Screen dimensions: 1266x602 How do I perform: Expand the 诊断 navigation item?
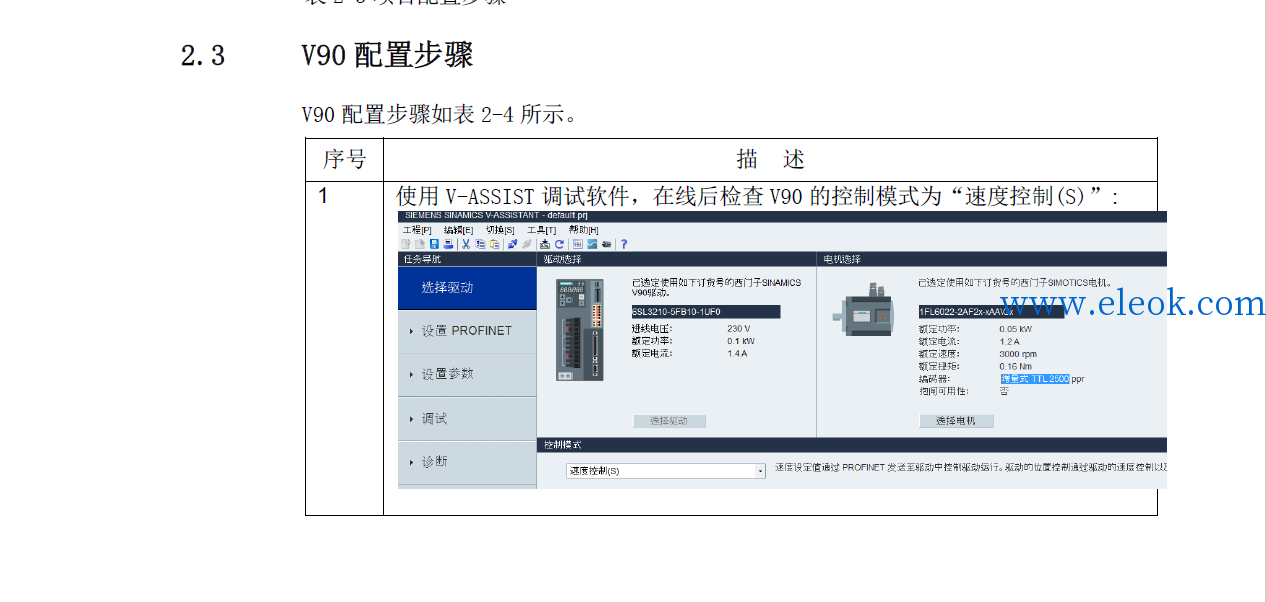click(467, 462)
